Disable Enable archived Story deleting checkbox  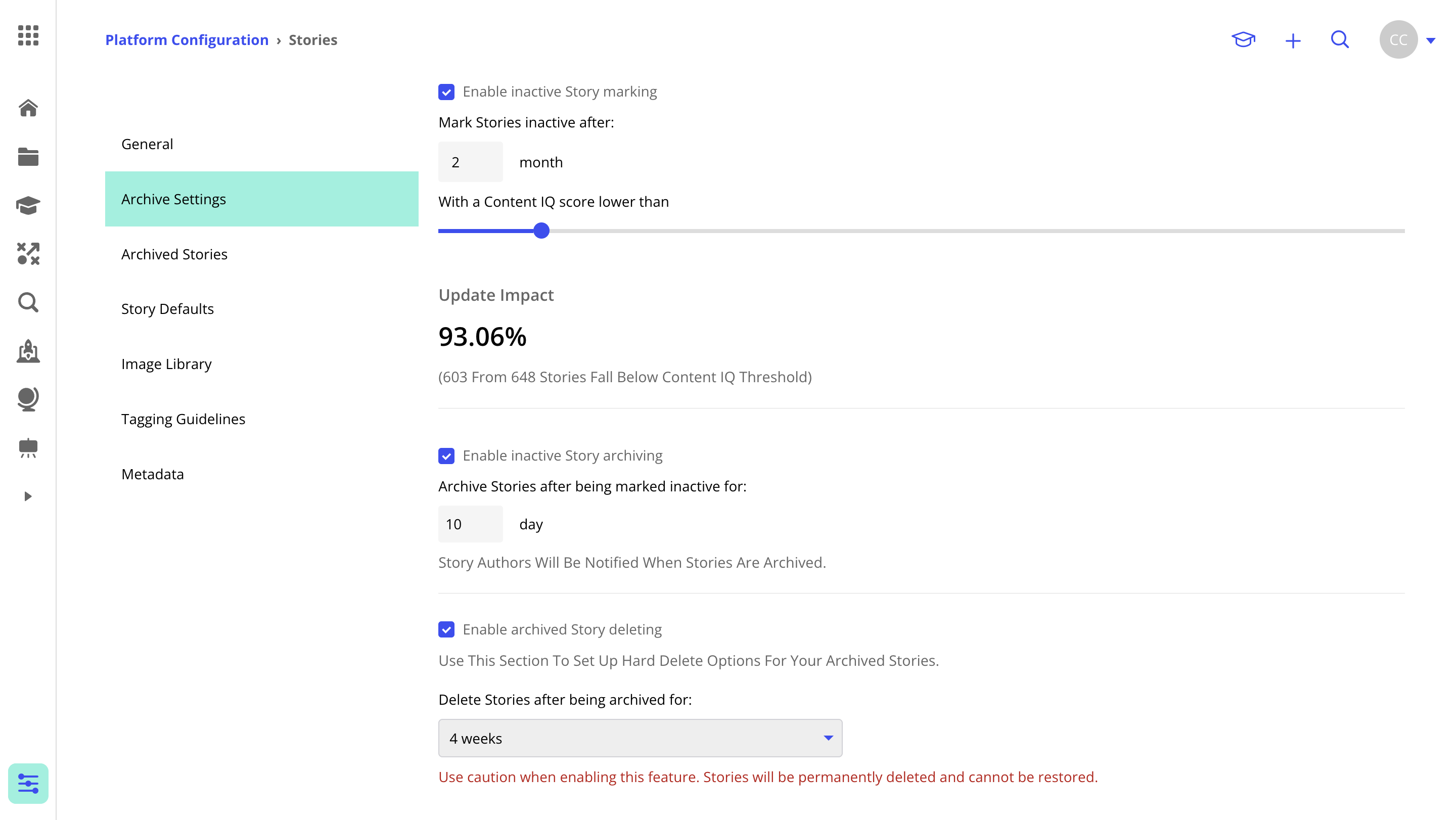pyautogui.click(x=446, y=629)
